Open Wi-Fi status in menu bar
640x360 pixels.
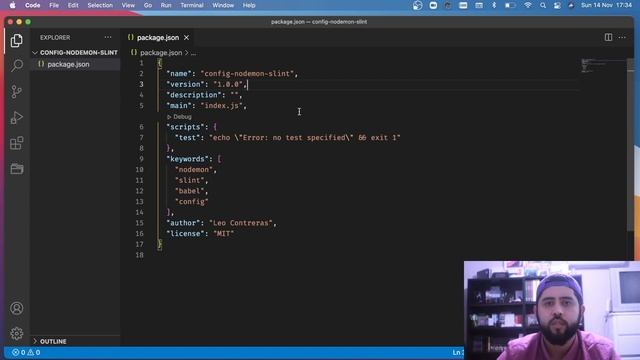[528, 5]
